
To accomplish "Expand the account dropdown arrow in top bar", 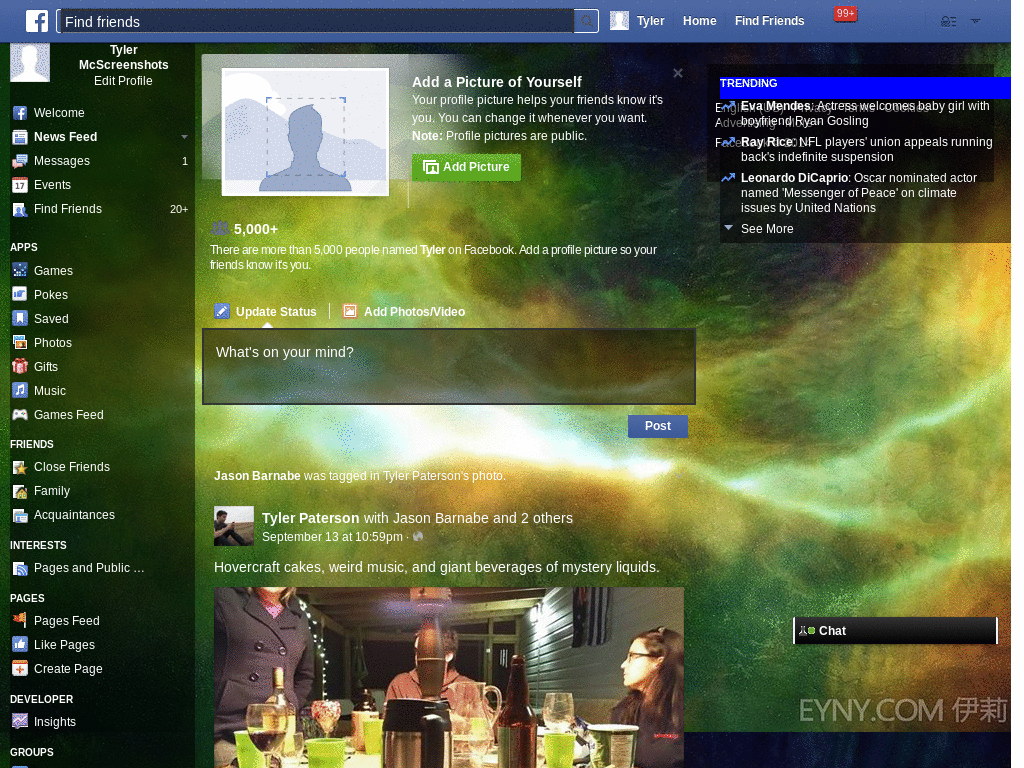I will [x=975, y=21].
